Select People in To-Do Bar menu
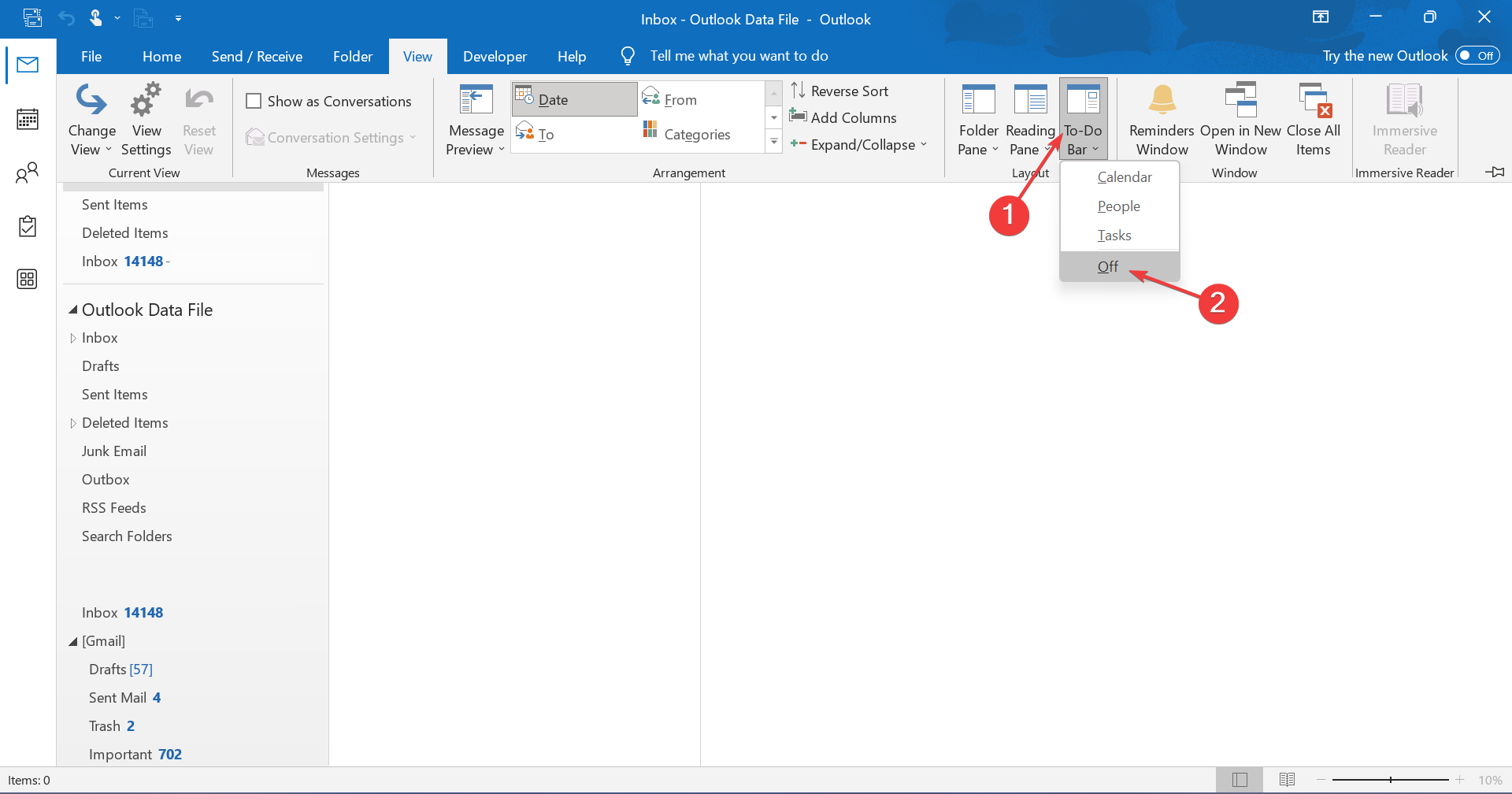 [1120, 206]
